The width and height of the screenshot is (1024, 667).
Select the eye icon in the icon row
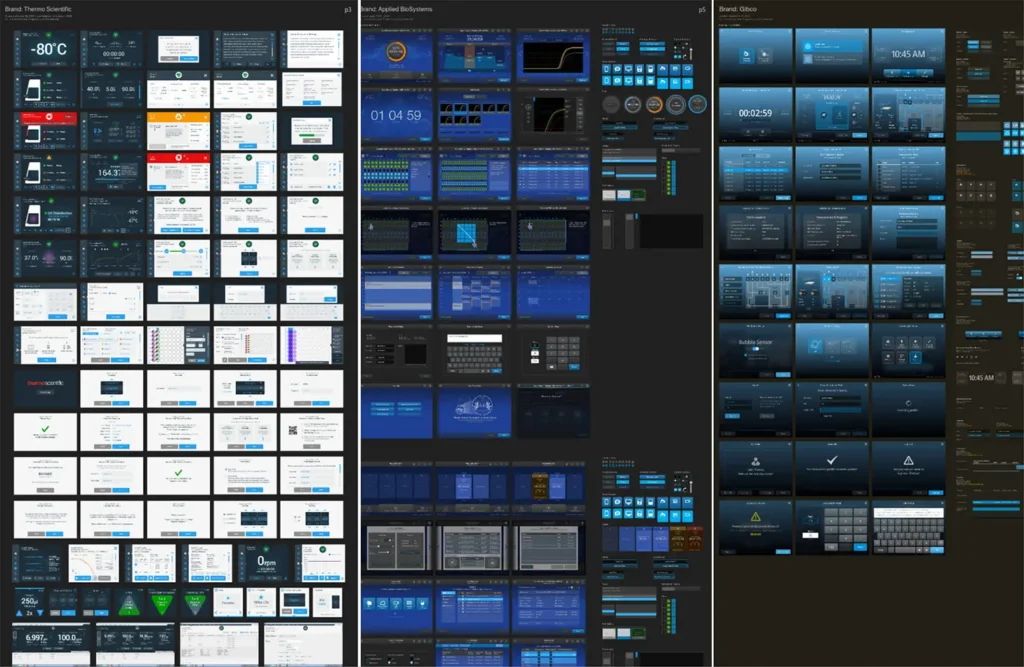tap(617, 68)
